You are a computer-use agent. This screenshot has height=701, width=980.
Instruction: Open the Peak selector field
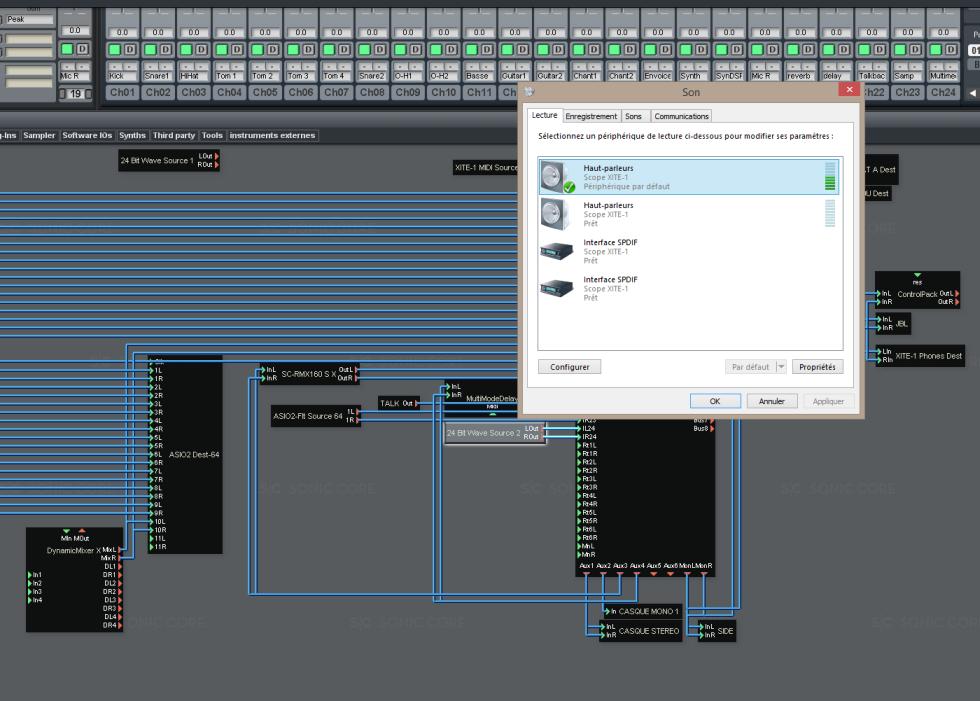pyautogui.click(x=30, y=19)
